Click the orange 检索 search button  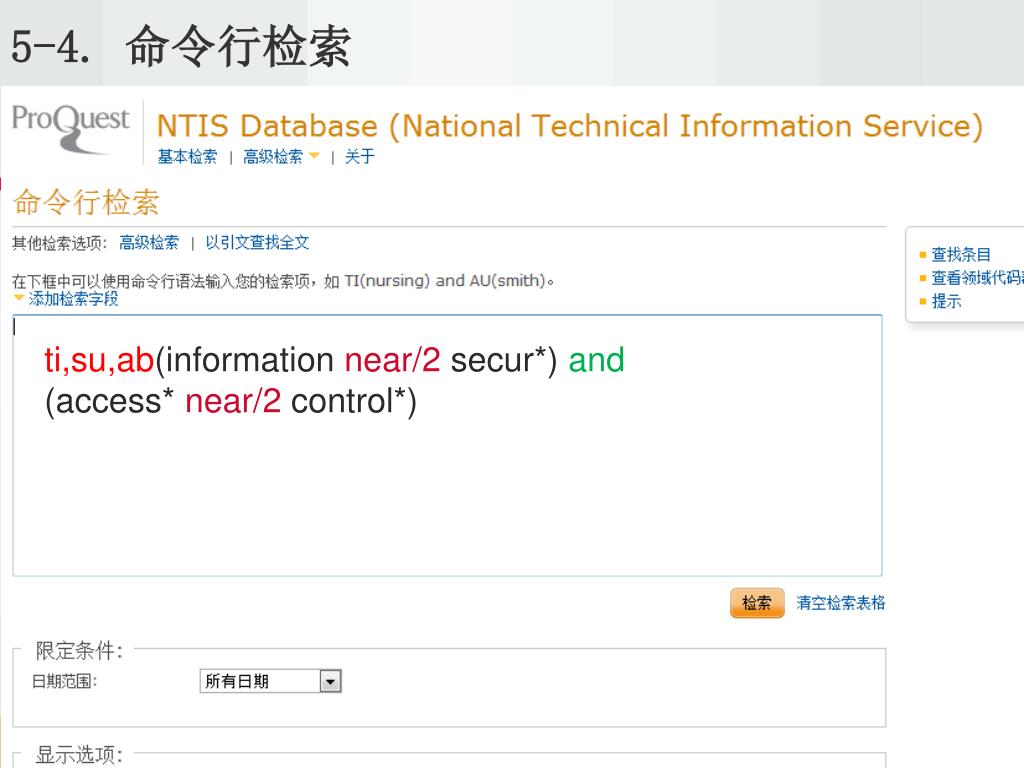tap(757, 603)
